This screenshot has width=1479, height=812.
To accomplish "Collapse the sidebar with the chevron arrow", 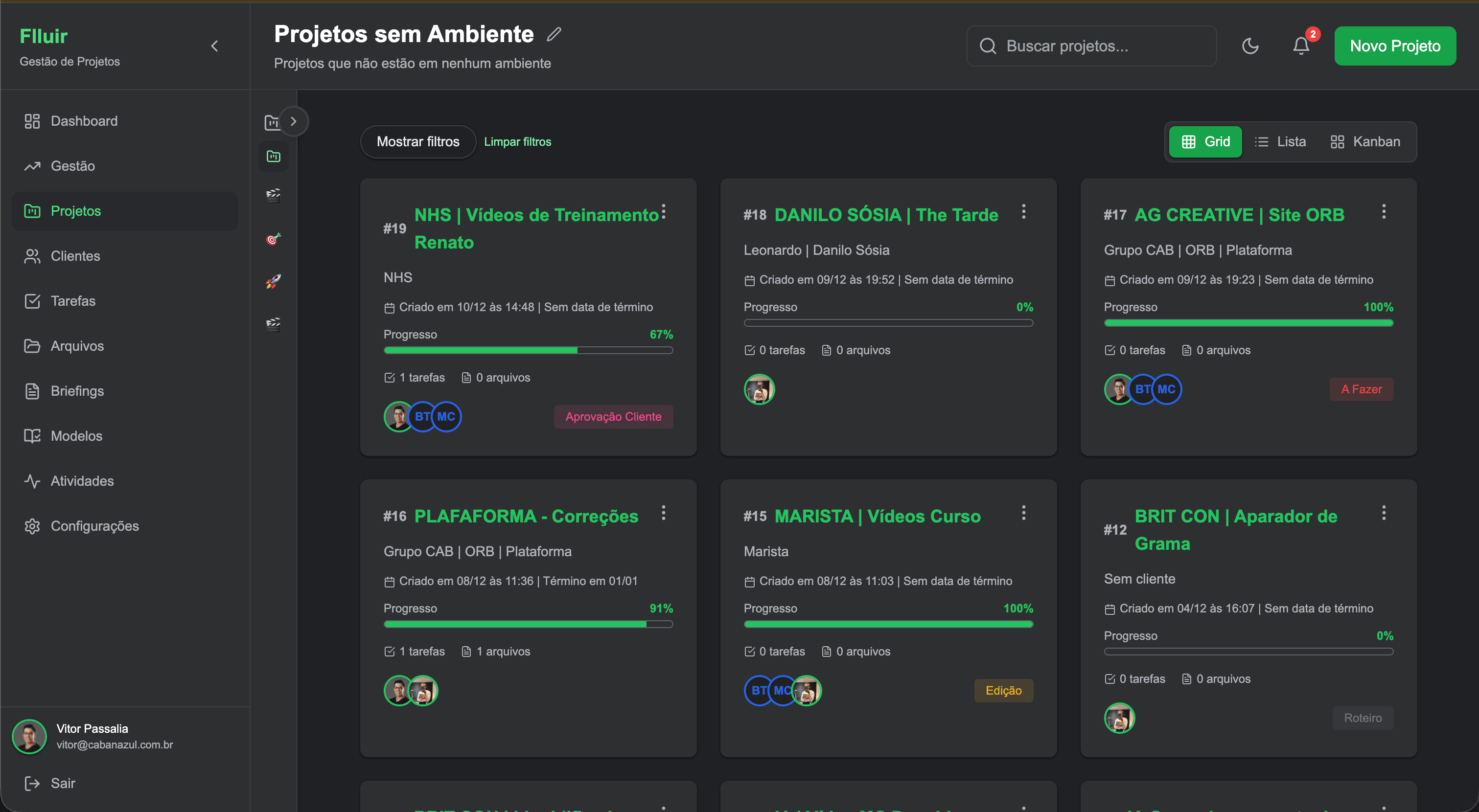I will point(214,45).
